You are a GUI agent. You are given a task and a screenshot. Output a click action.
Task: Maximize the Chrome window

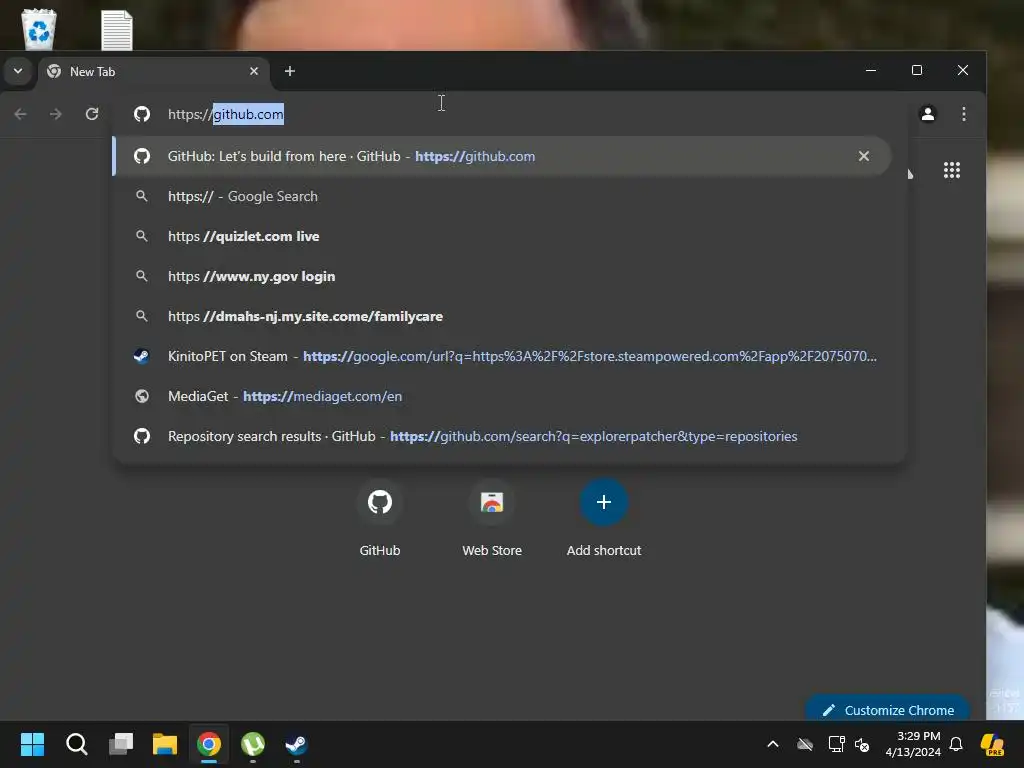point(917,70)
